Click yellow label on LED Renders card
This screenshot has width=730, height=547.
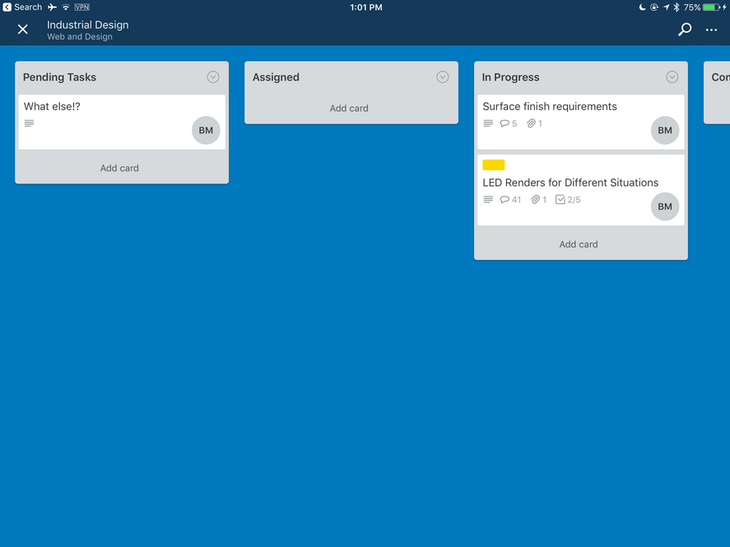click(493, 165)
